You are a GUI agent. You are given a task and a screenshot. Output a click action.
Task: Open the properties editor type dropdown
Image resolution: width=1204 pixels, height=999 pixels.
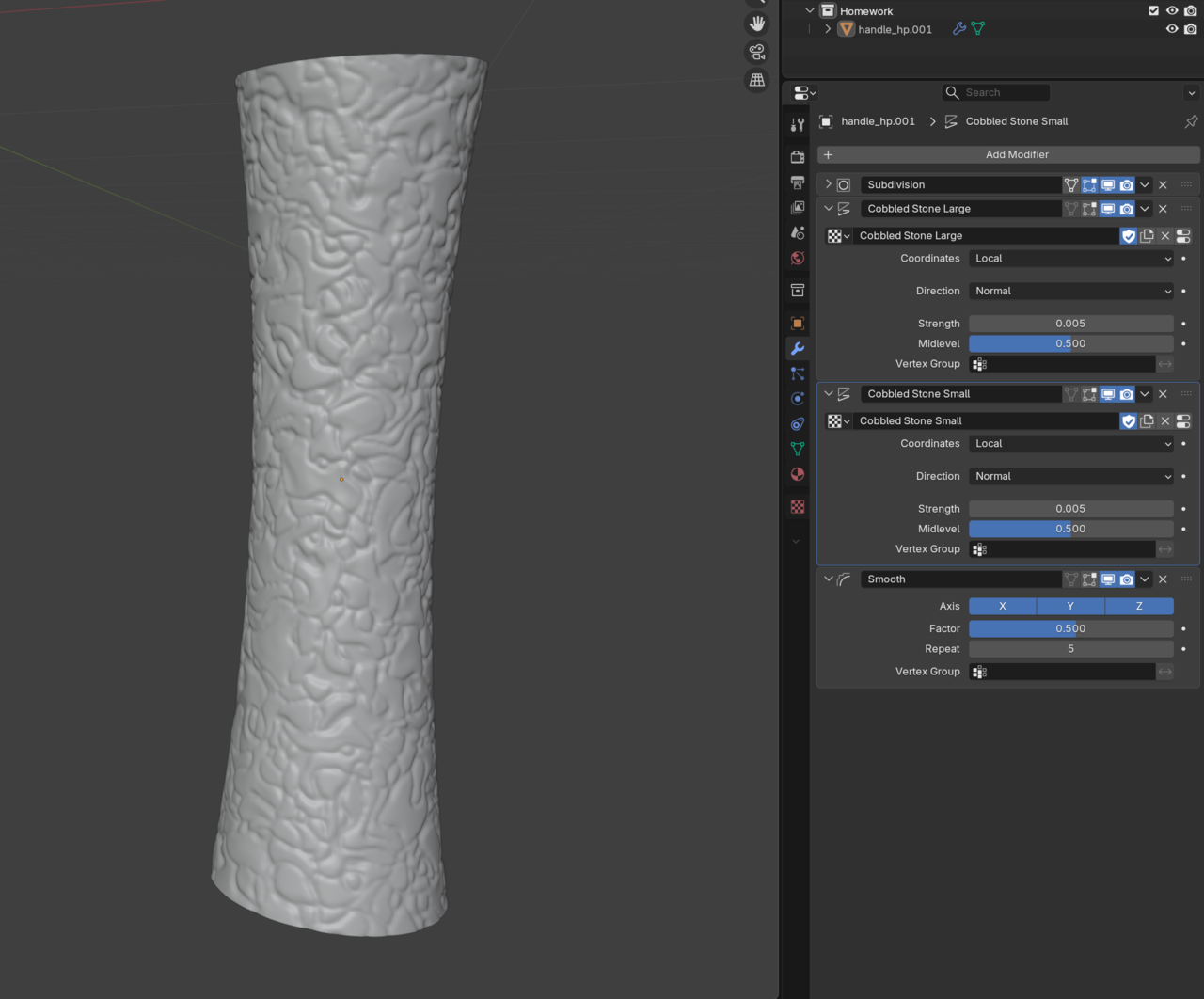click(804, 93)
